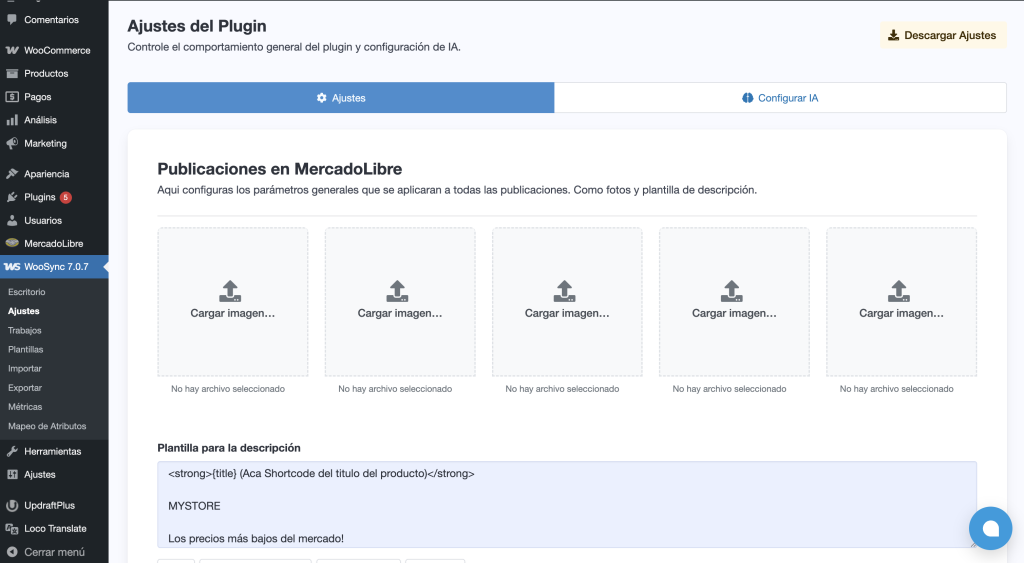Open Usuarios in the sidebar
This screenshot has width=1024, height=563.
tap(54, 221)
